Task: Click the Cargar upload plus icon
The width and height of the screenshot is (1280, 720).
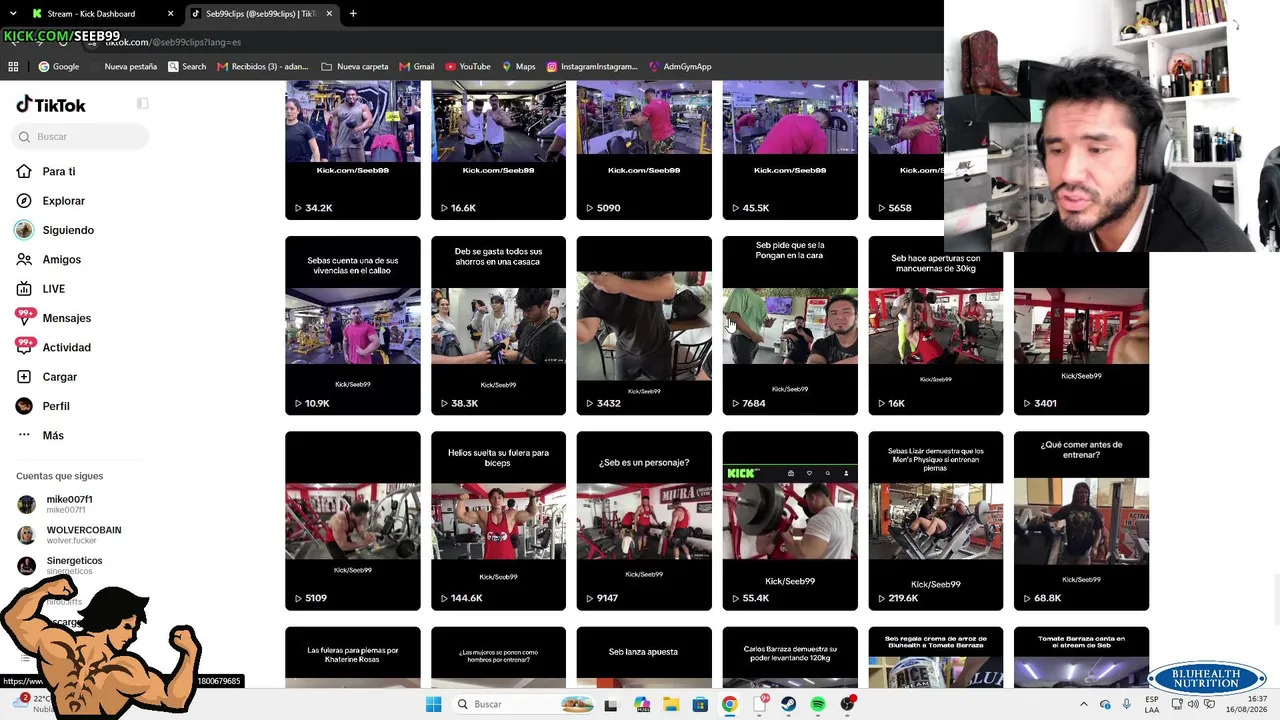Action: coord(24,377)
